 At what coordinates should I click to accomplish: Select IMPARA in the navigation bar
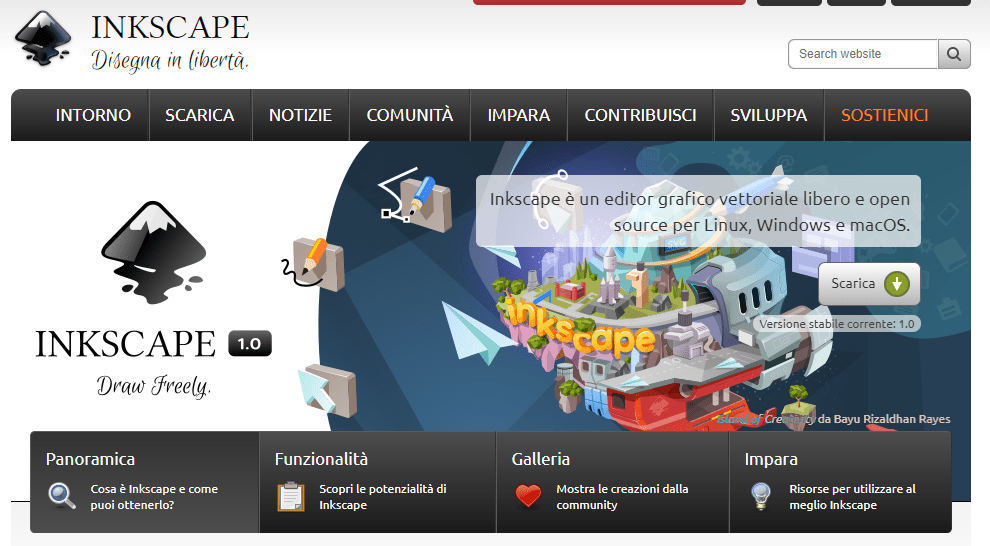coord(519,115)
